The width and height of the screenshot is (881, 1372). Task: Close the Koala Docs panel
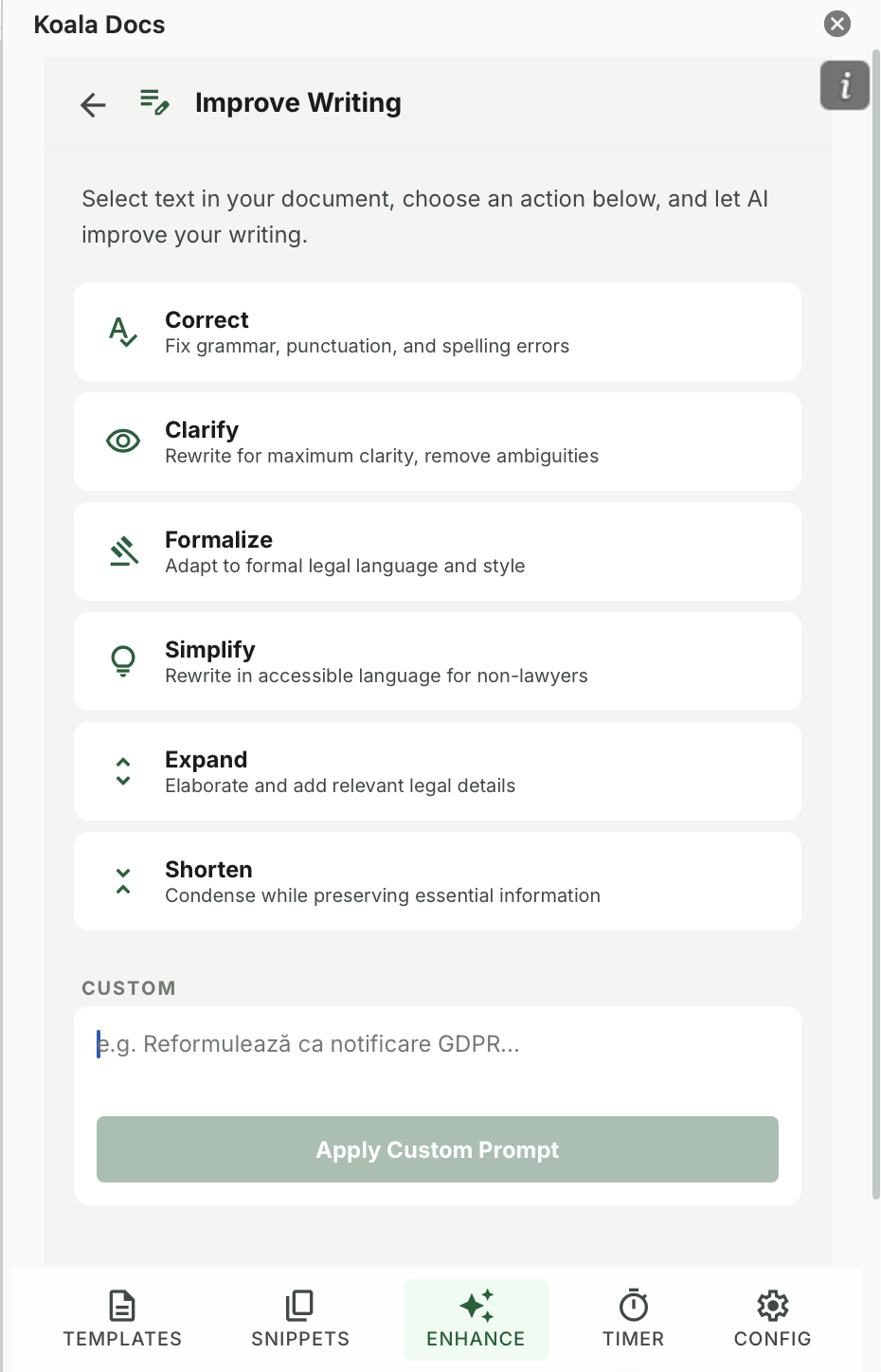tap(836, 24)
